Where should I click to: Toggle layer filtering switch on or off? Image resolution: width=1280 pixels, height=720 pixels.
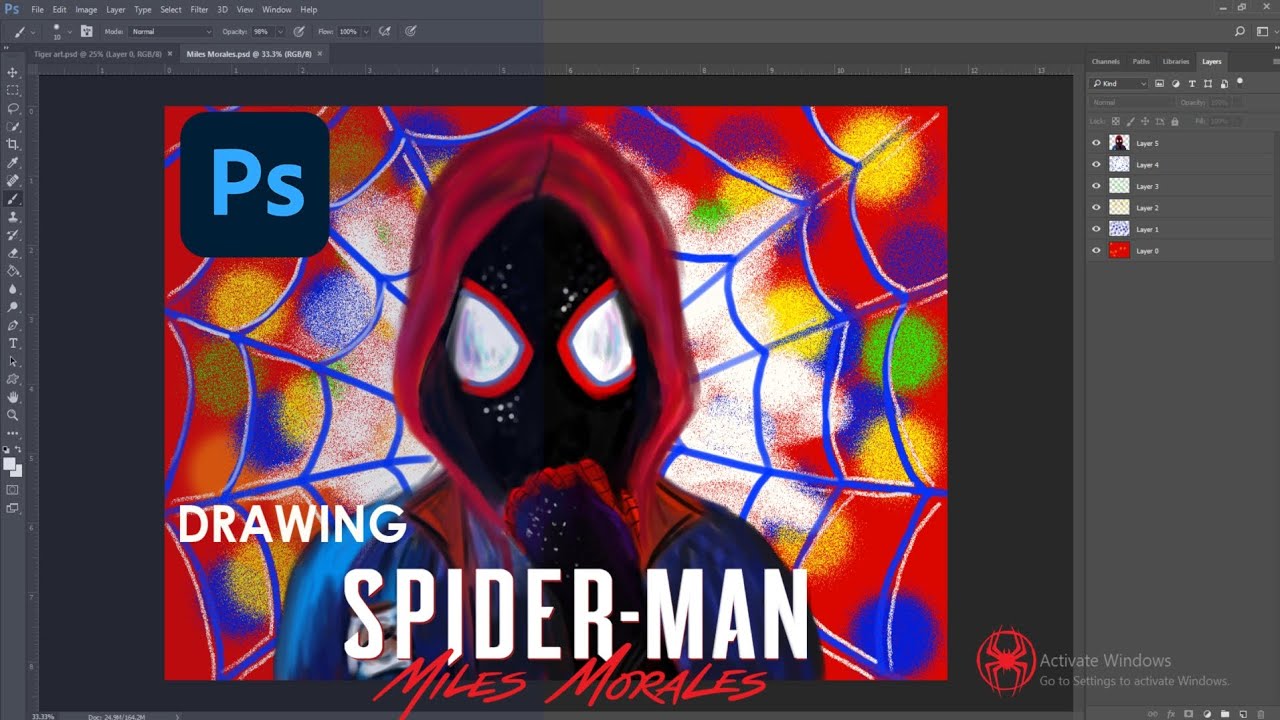click(1240, 82)
